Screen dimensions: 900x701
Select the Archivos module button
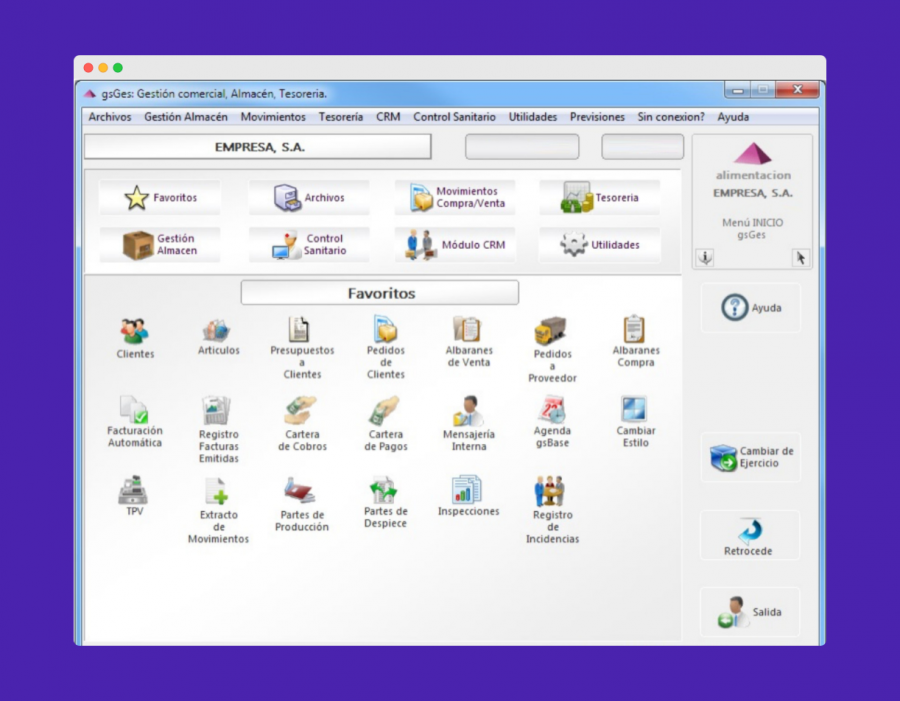309,197
